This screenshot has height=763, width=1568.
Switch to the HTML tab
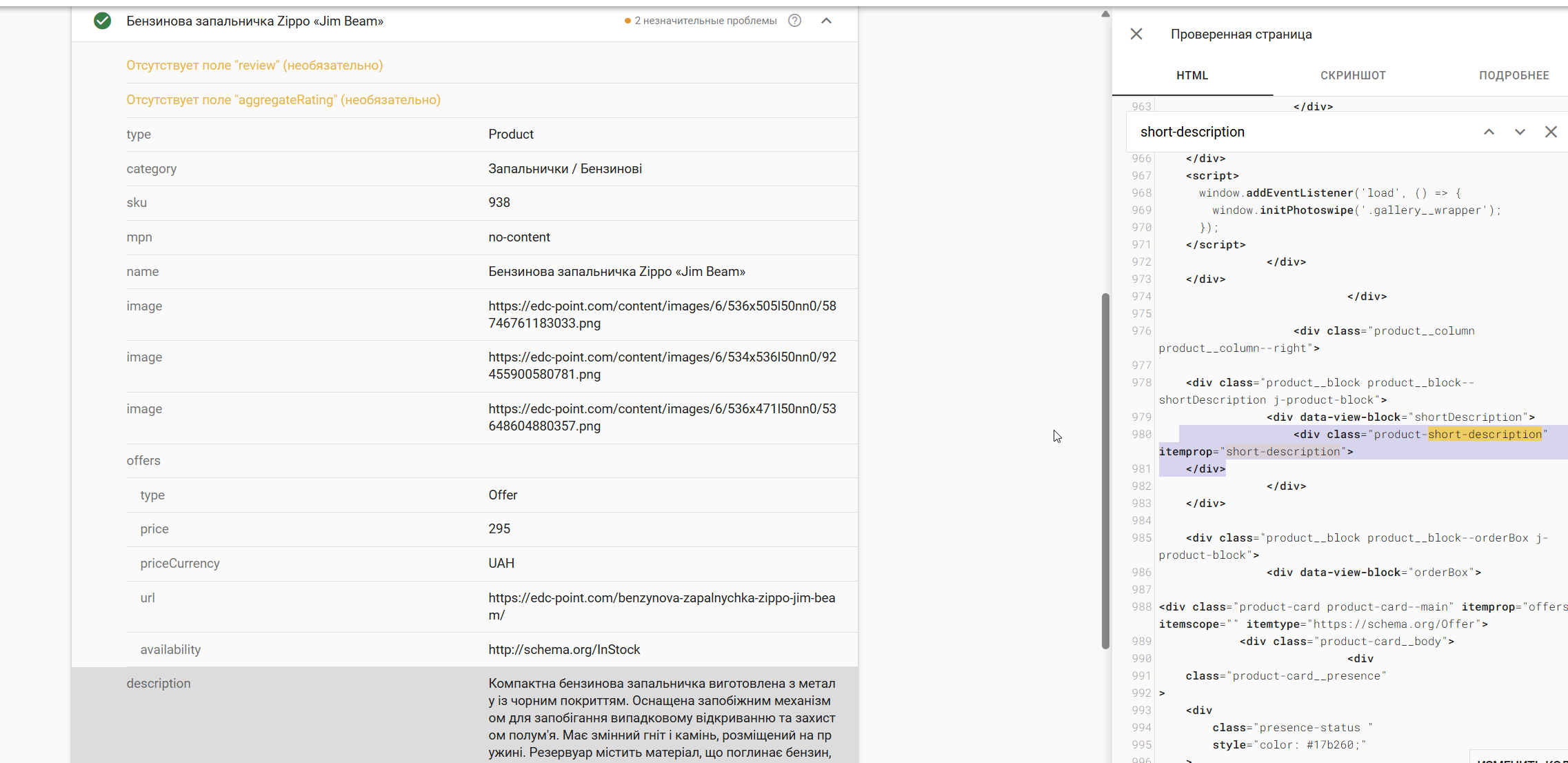point(1192,75)
